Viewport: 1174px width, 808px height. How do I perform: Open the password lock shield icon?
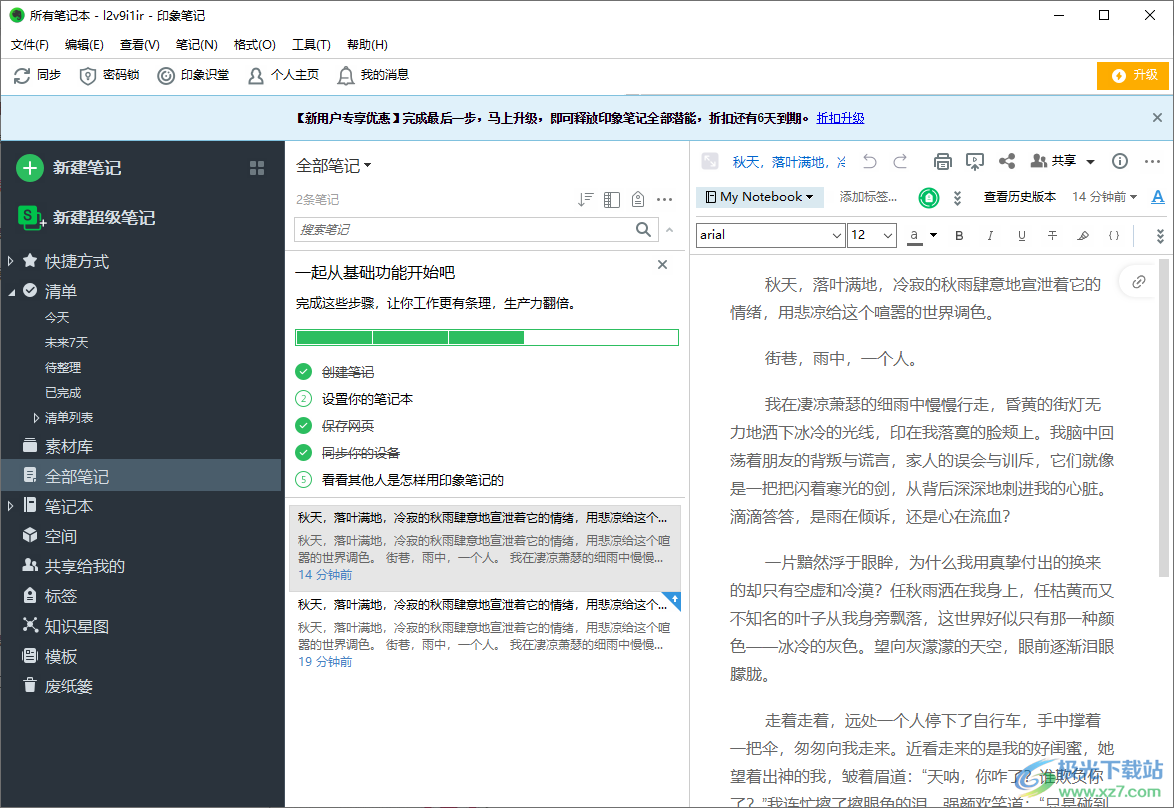[x=88, y=75]
